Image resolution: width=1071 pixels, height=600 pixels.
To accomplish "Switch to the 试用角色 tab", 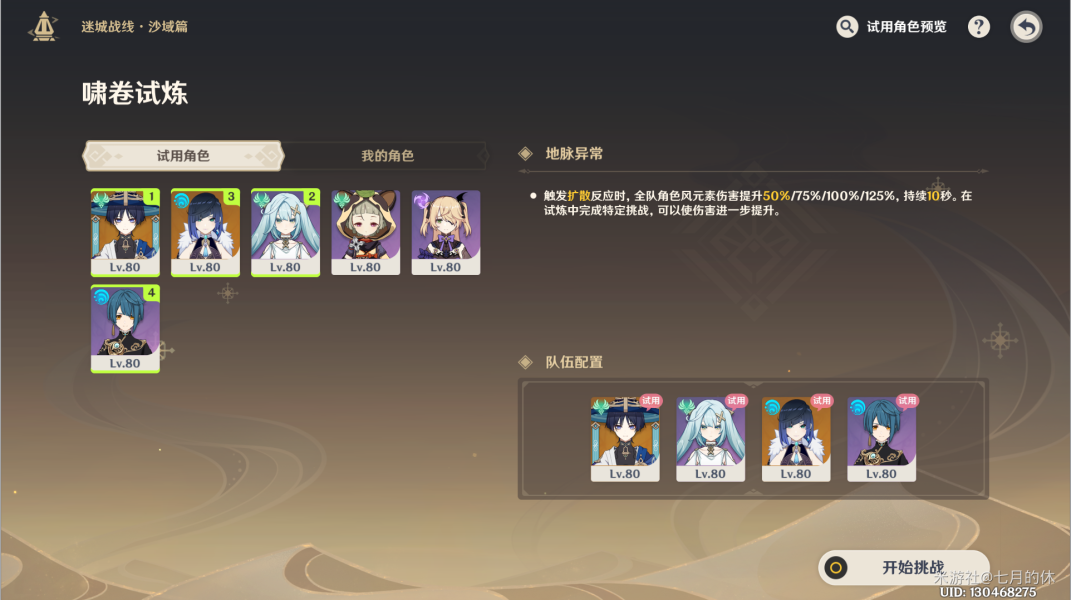I will (183, 156).
